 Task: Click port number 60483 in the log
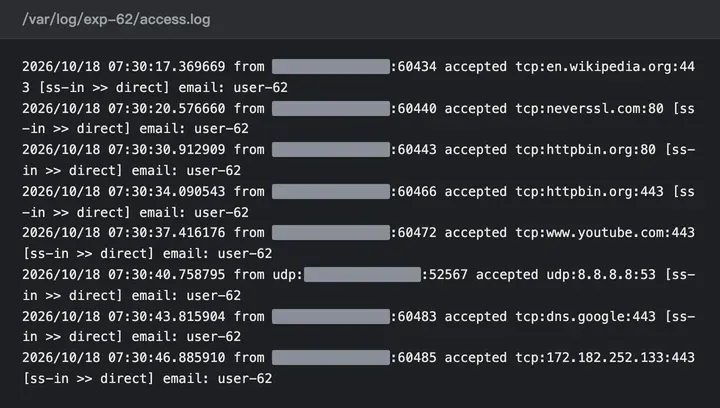[x=417, y=317]
